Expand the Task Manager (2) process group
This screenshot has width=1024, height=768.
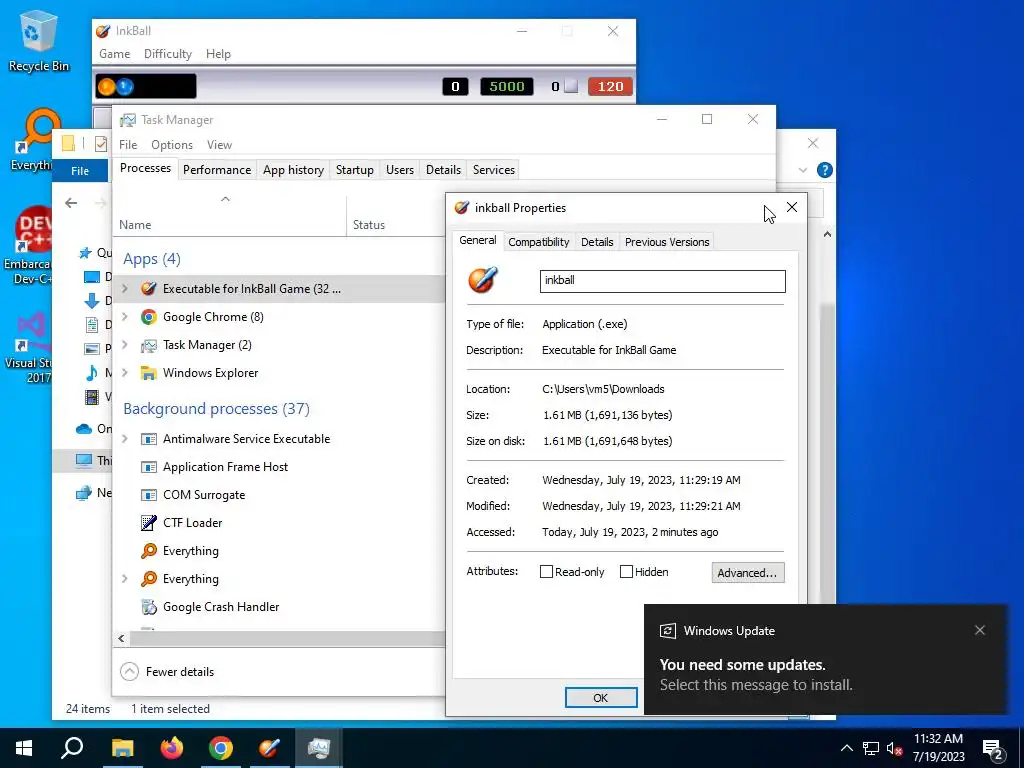tap(125, 345)
